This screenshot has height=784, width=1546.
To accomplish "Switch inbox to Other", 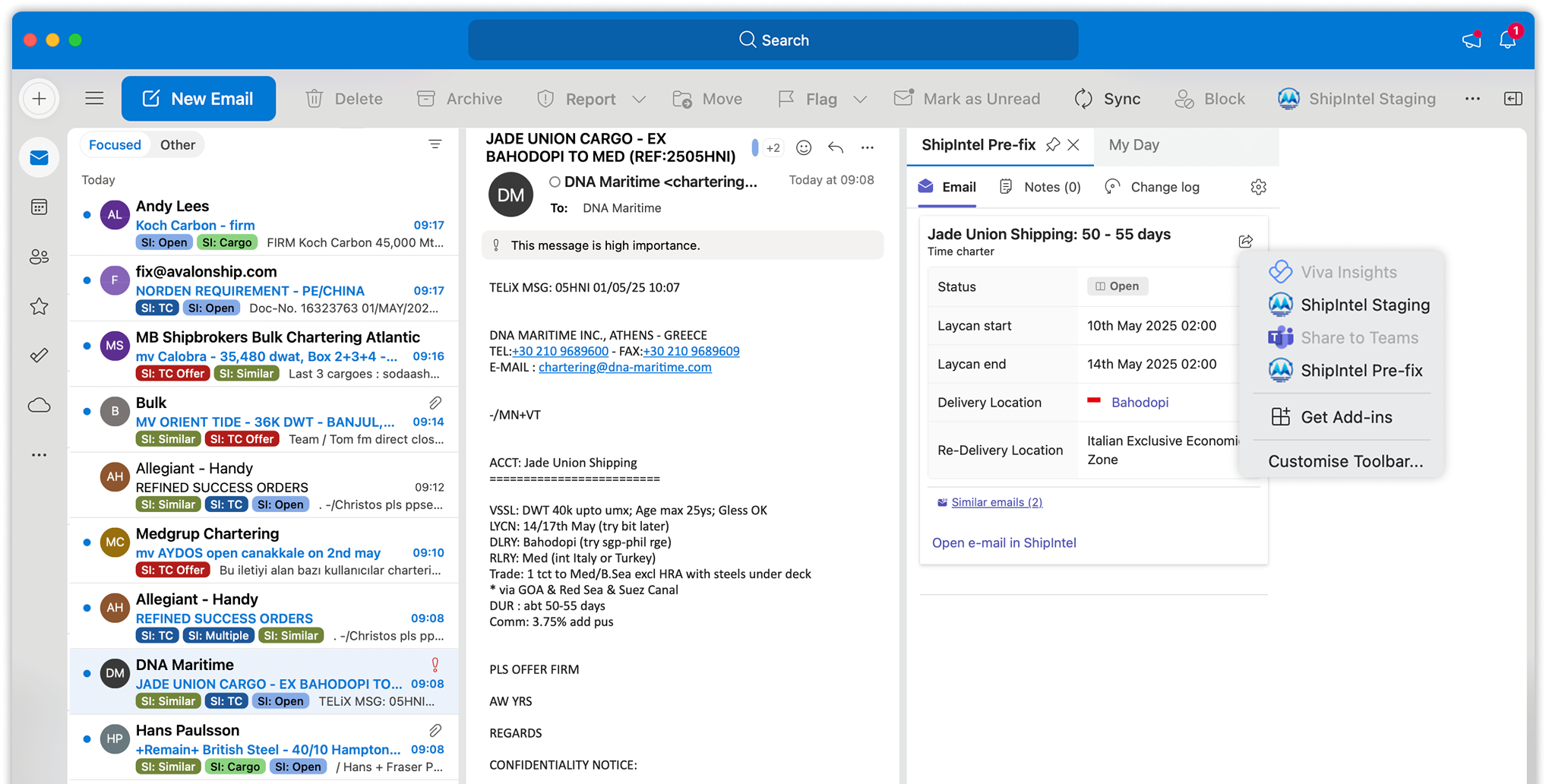I will coord(177,145).
